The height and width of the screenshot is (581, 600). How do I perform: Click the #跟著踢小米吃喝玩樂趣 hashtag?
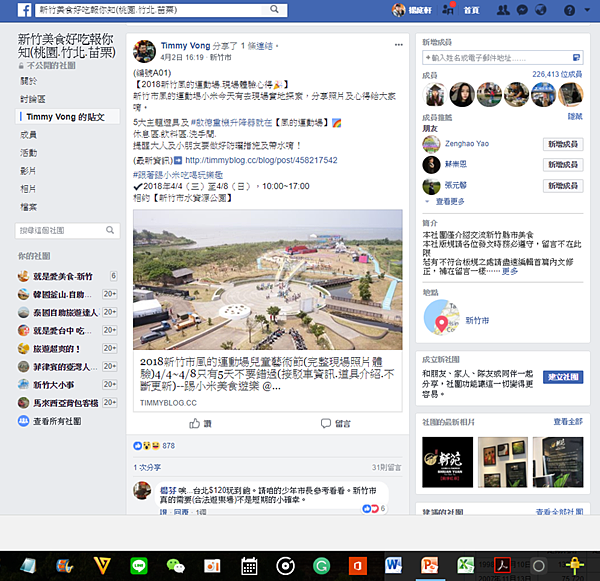coord(178,175)
